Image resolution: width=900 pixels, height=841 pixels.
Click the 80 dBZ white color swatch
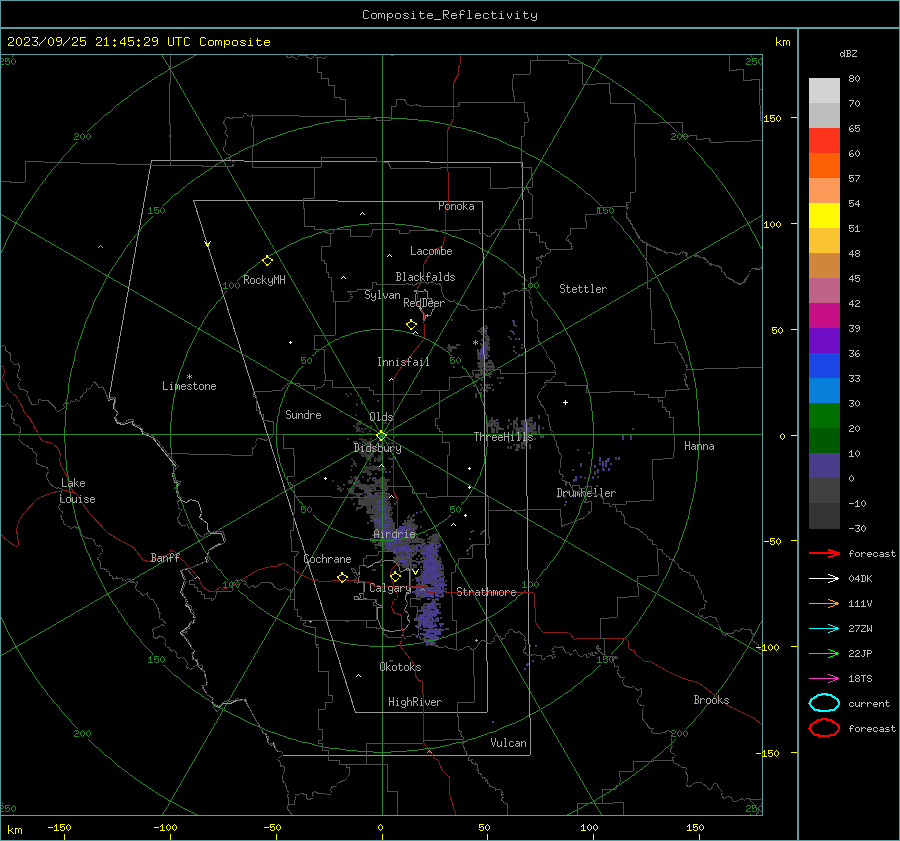click(x=824, y=90)
